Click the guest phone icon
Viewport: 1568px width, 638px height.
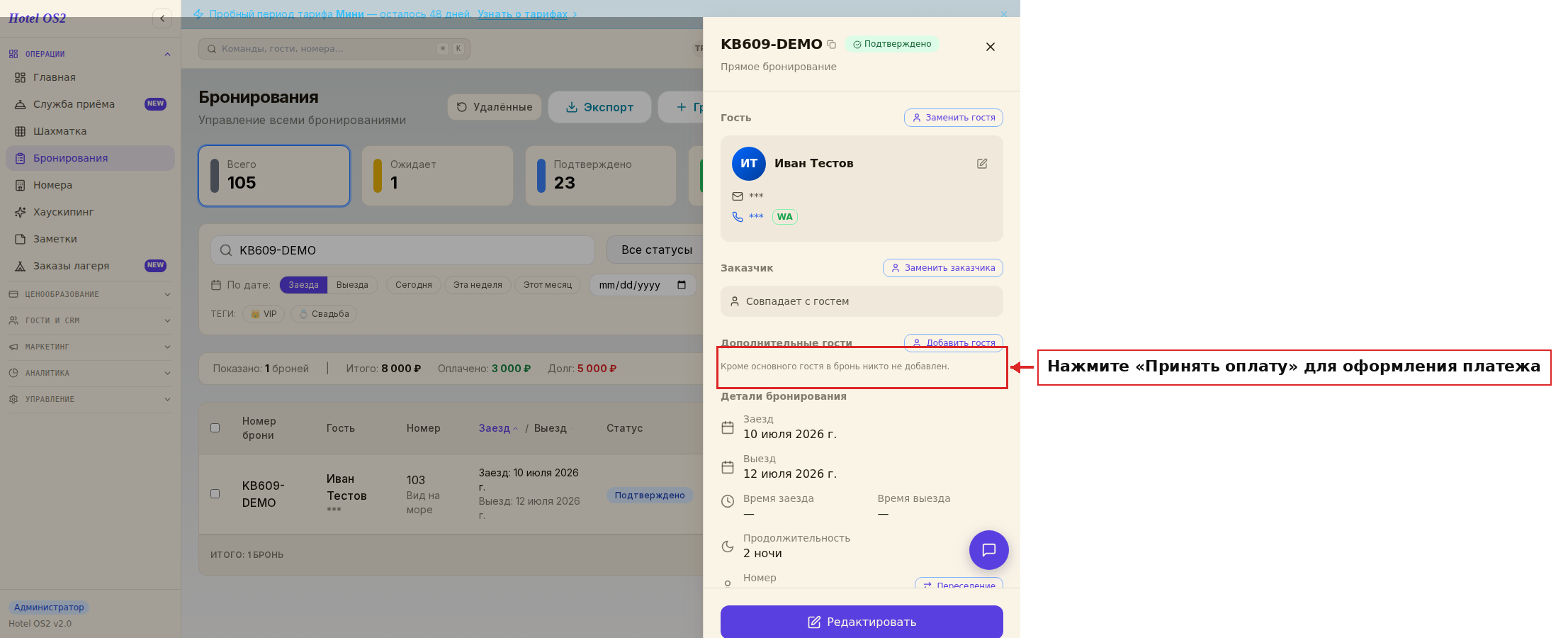(x=738, y=217)
